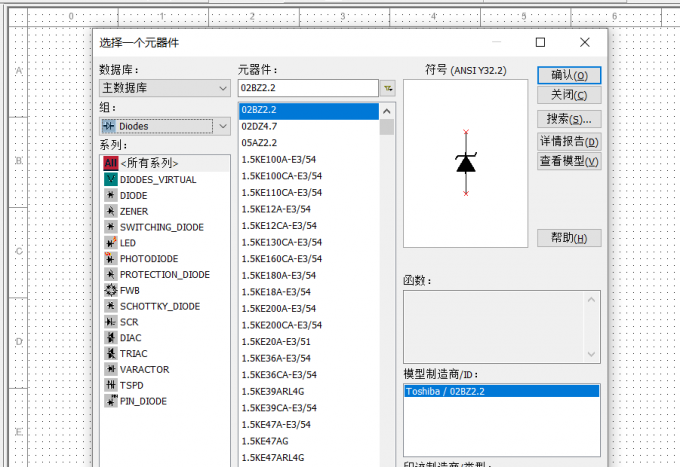Viewport: 680px width, 467px height.
Task: Click the 元器件 component name input field
Action: pos(308,88)
